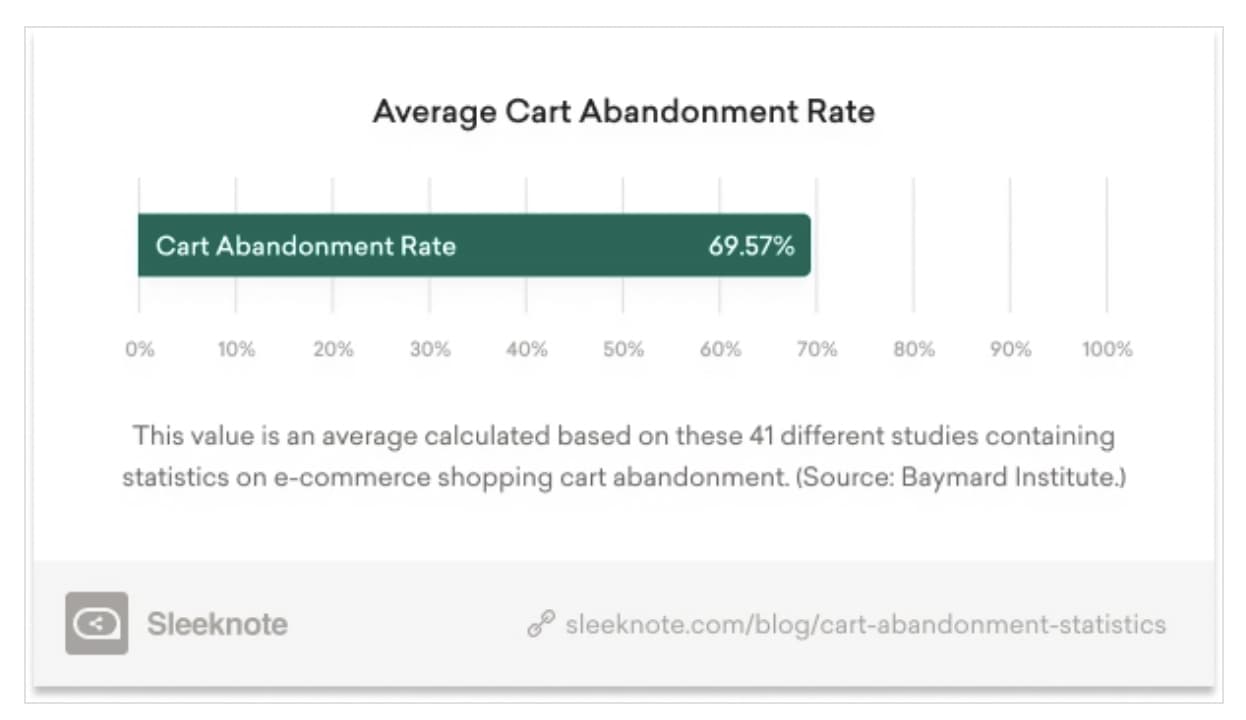Click the 0% axis label
The image size is (1246, 720).
coord(139,350)
